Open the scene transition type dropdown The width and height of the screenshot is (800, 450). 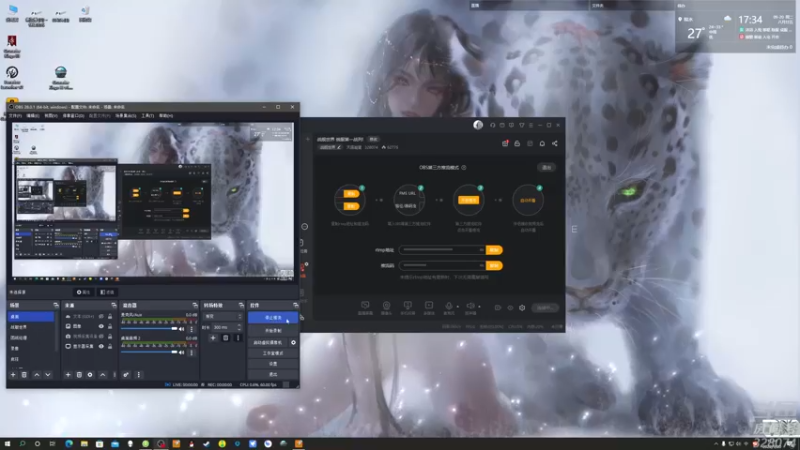[223, 317]
